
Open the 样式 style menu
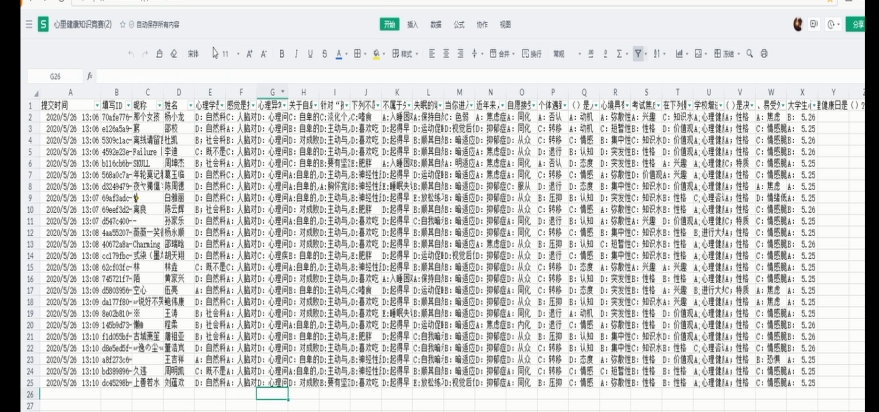click(x=405, y=54)
